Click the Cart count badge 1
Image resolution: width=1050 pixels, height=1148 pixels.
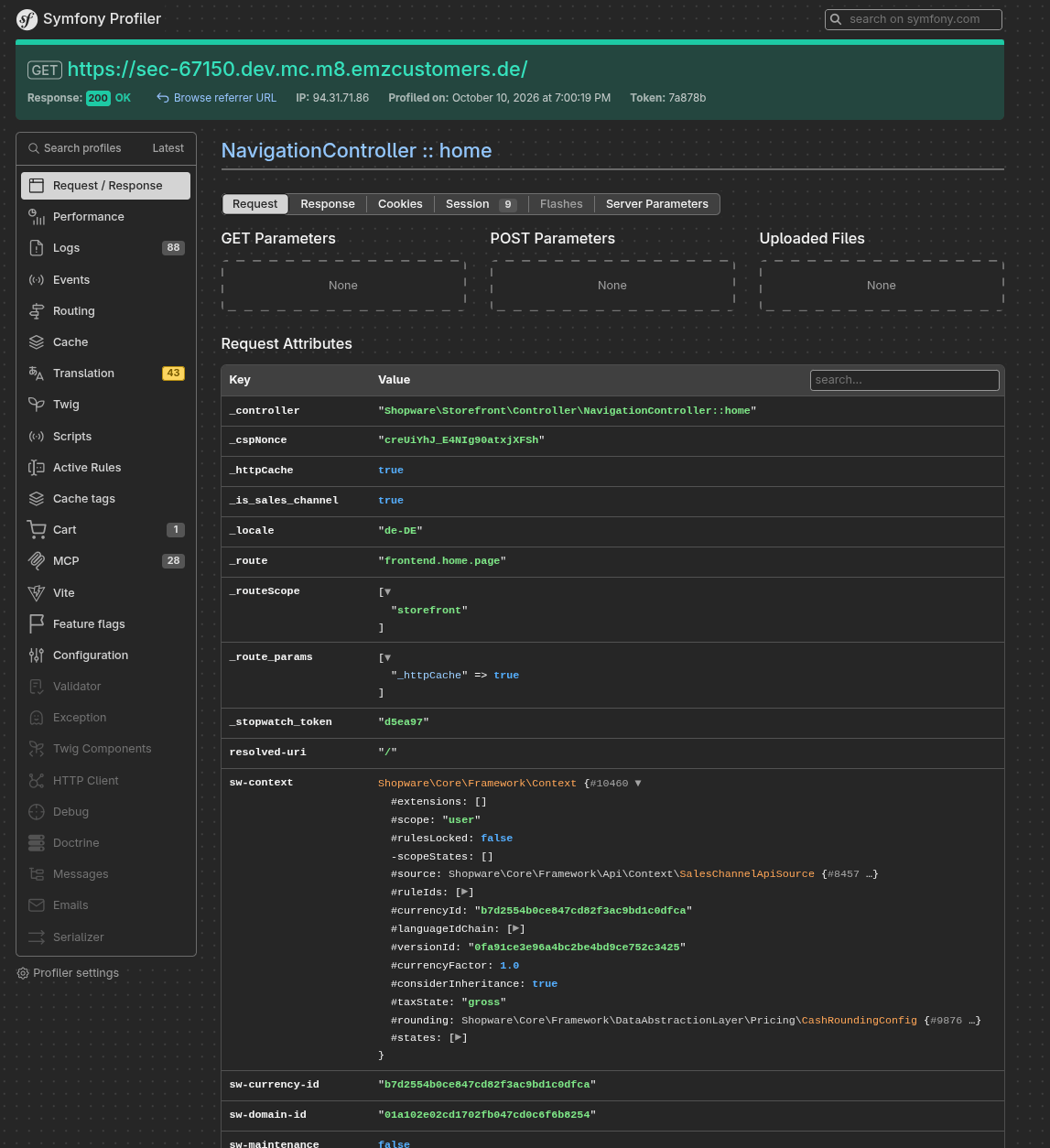176,530
